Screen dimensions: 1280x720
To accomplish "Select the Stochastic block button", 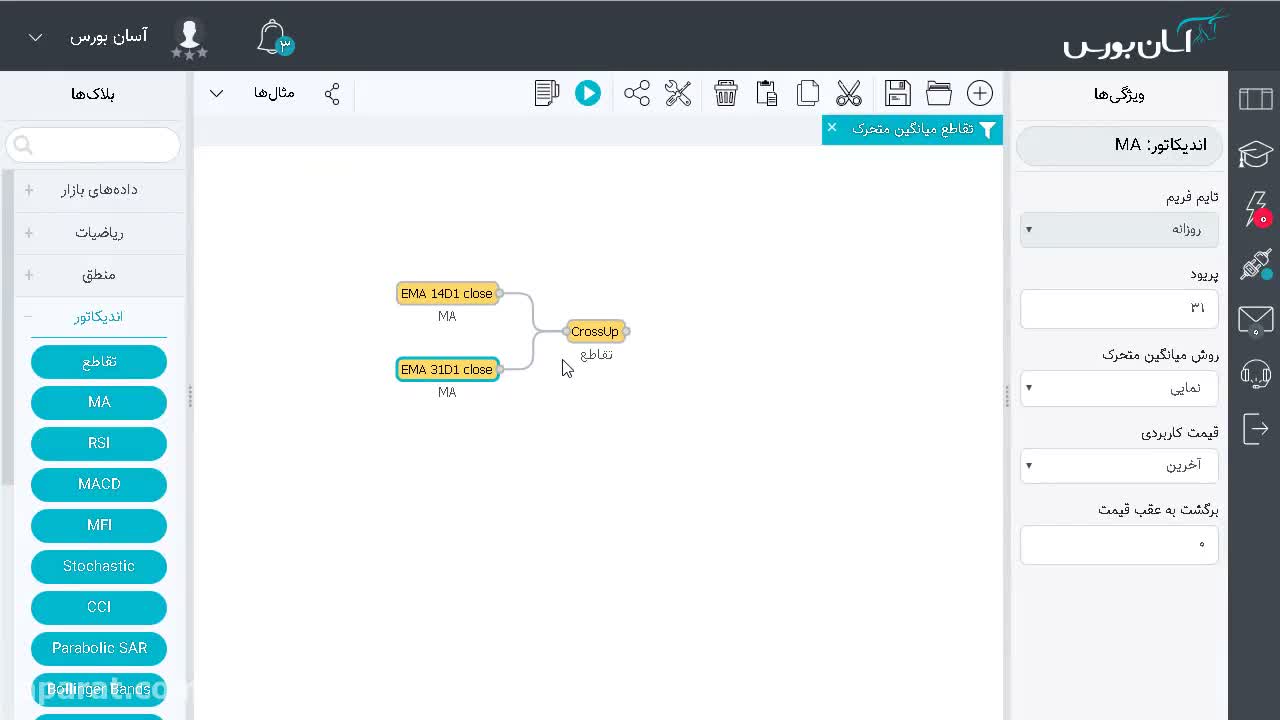I will pos(99,566).
